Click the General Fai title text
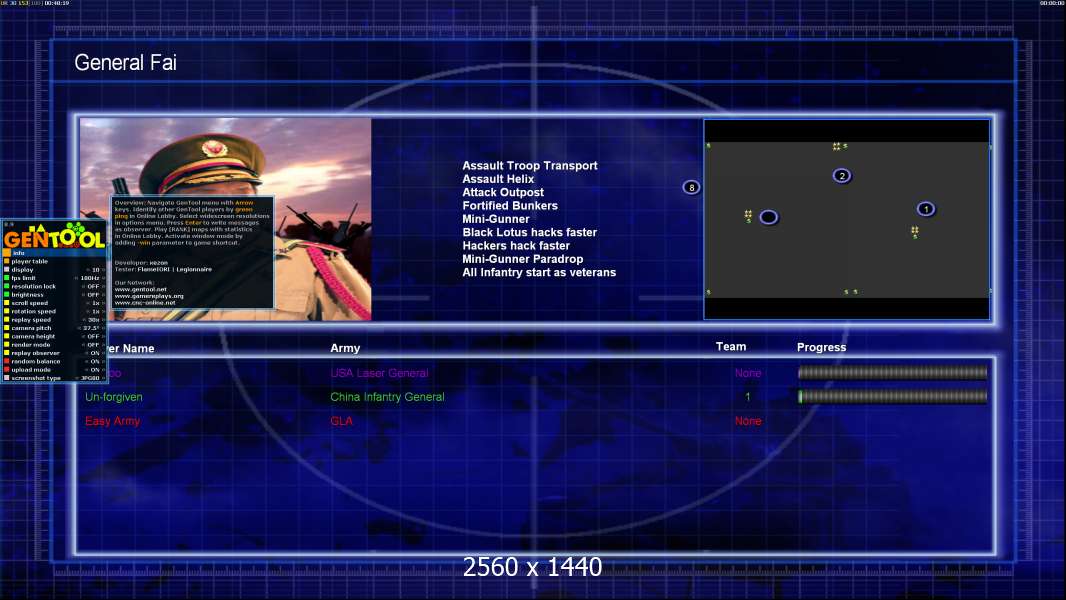Screen dimensions: 1066x600 click(125, 63)
